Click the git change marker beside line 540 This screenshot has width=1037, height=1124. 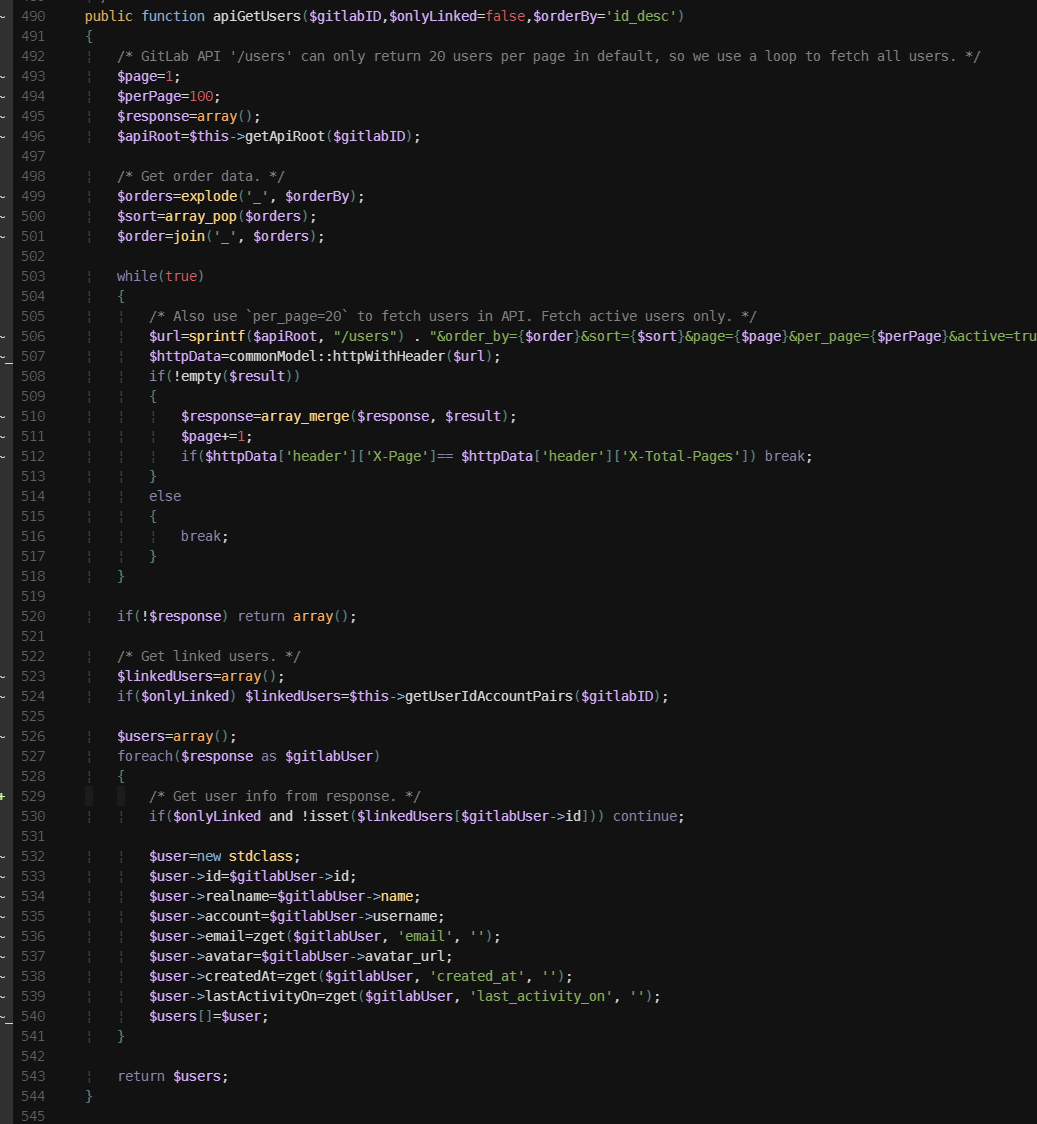tap(5, 1018)
